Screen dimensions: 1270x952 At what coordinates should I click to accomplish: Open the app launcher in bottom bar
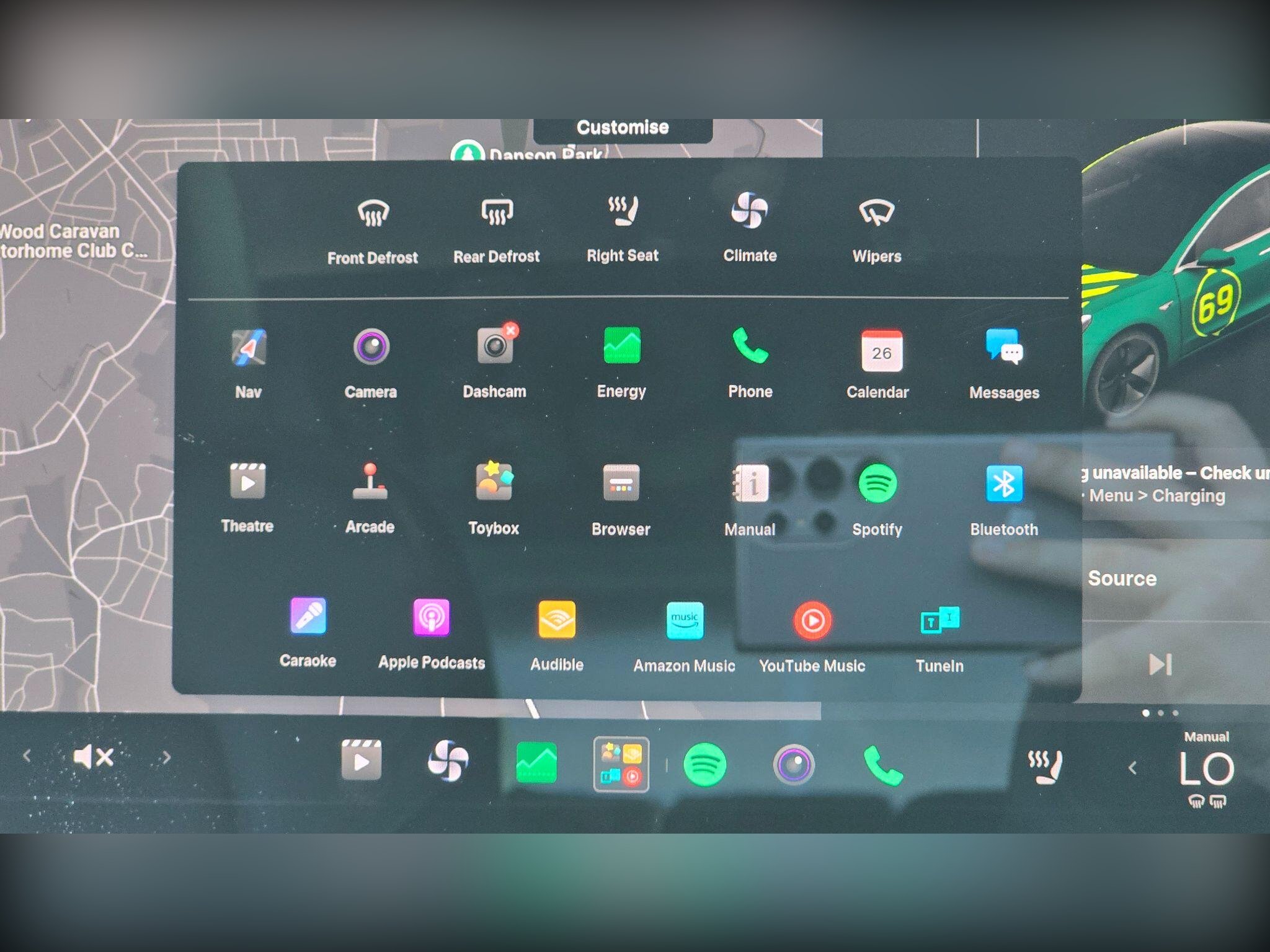click(x=621, y=764)
